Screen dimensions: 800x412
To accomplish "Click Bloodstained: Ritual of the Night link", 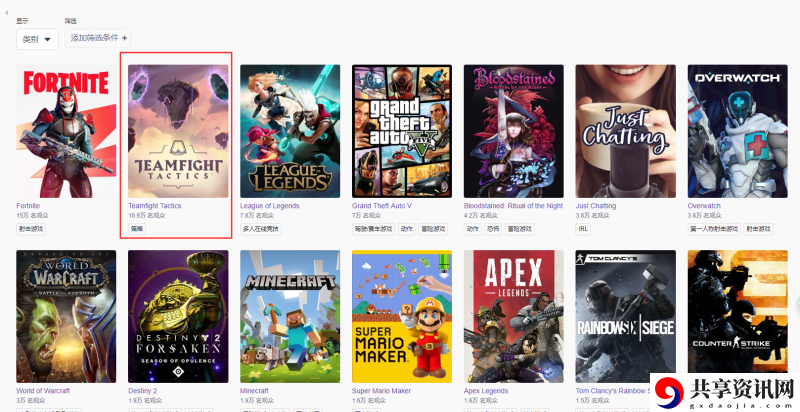I will pos(513,206).
